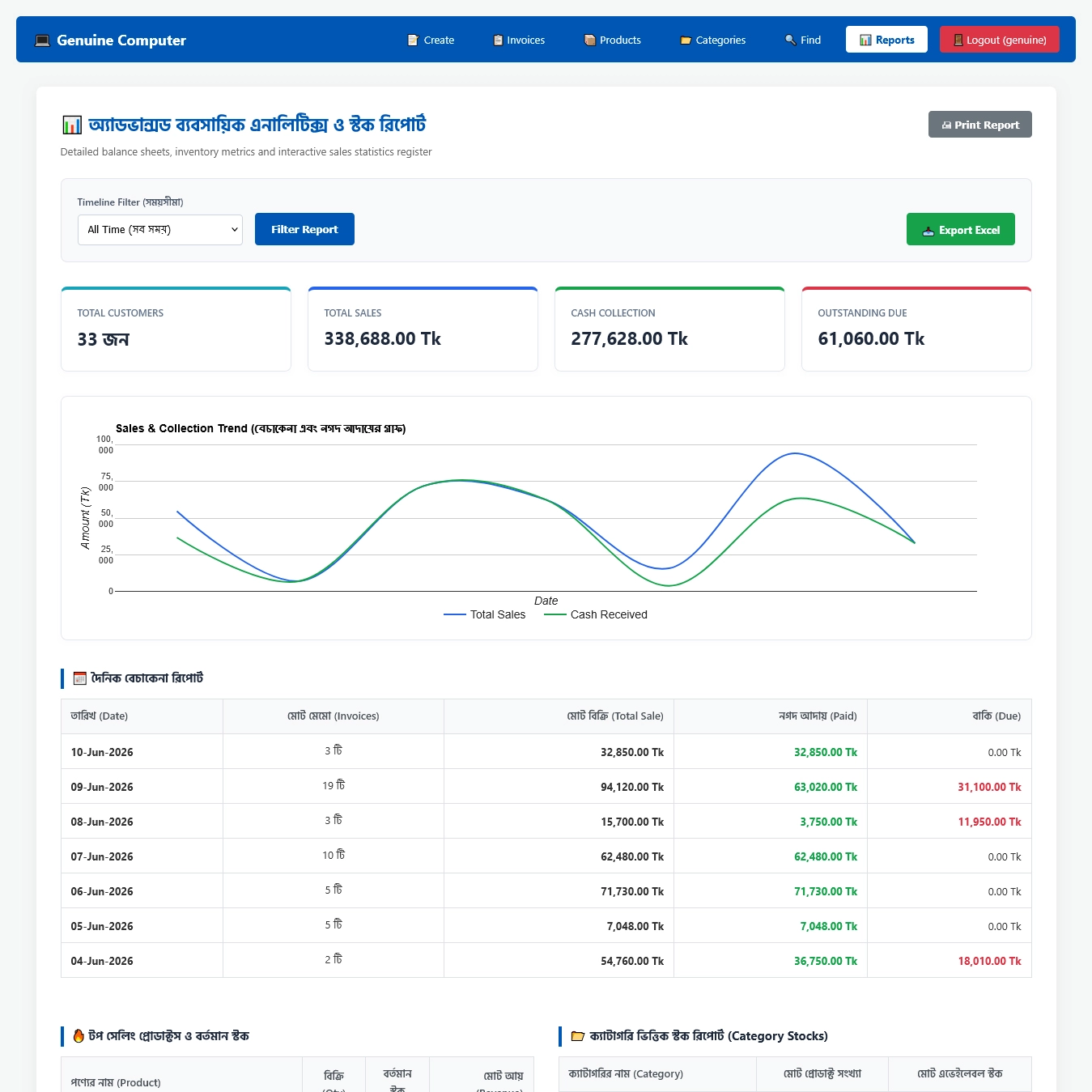
Task: Log out of the genuine account
Action: pos(1000,40)
